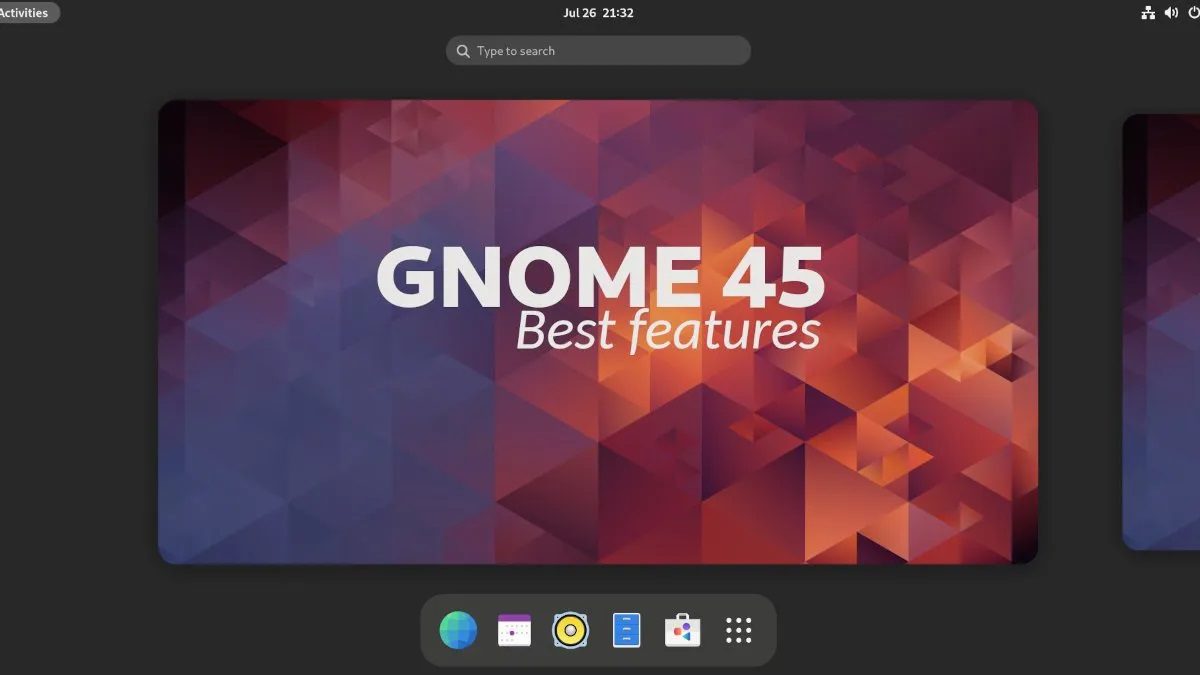This screenshot has height=675, width=1200.
Task: Click the Activities button
Action: (x=28, y=13)
